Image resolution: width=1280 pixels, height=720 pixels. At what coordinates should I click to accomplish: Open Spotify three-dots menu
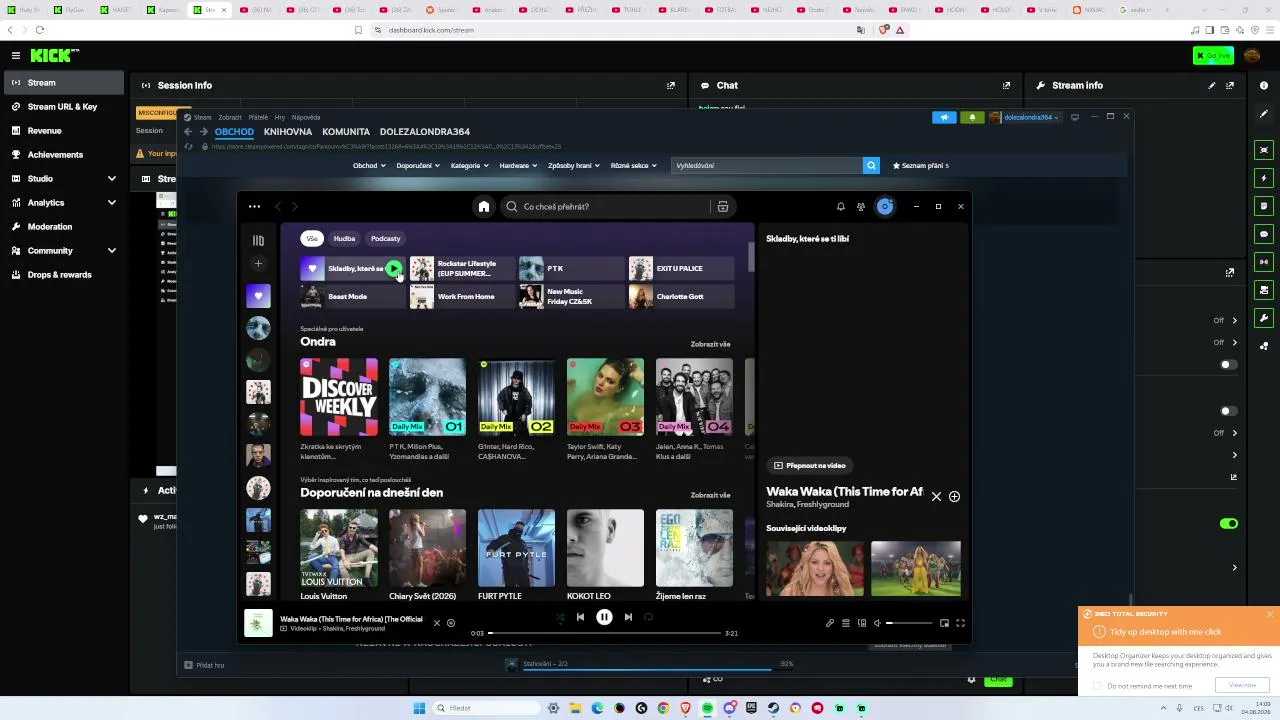255,207
